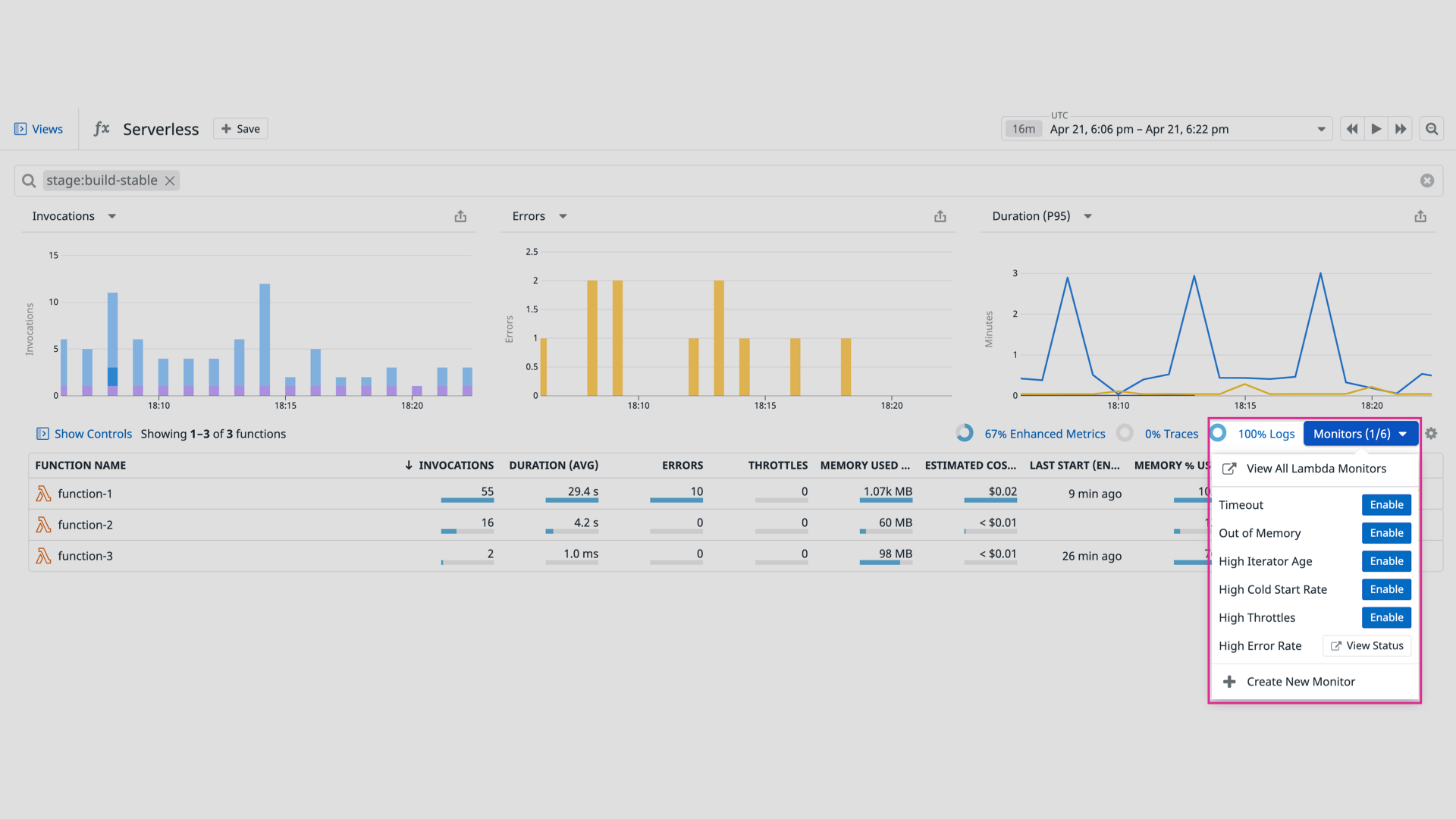The image size is (1456, 819).
Task: Open search with the magnifier icon top right
Action: tap(1432, 129)
